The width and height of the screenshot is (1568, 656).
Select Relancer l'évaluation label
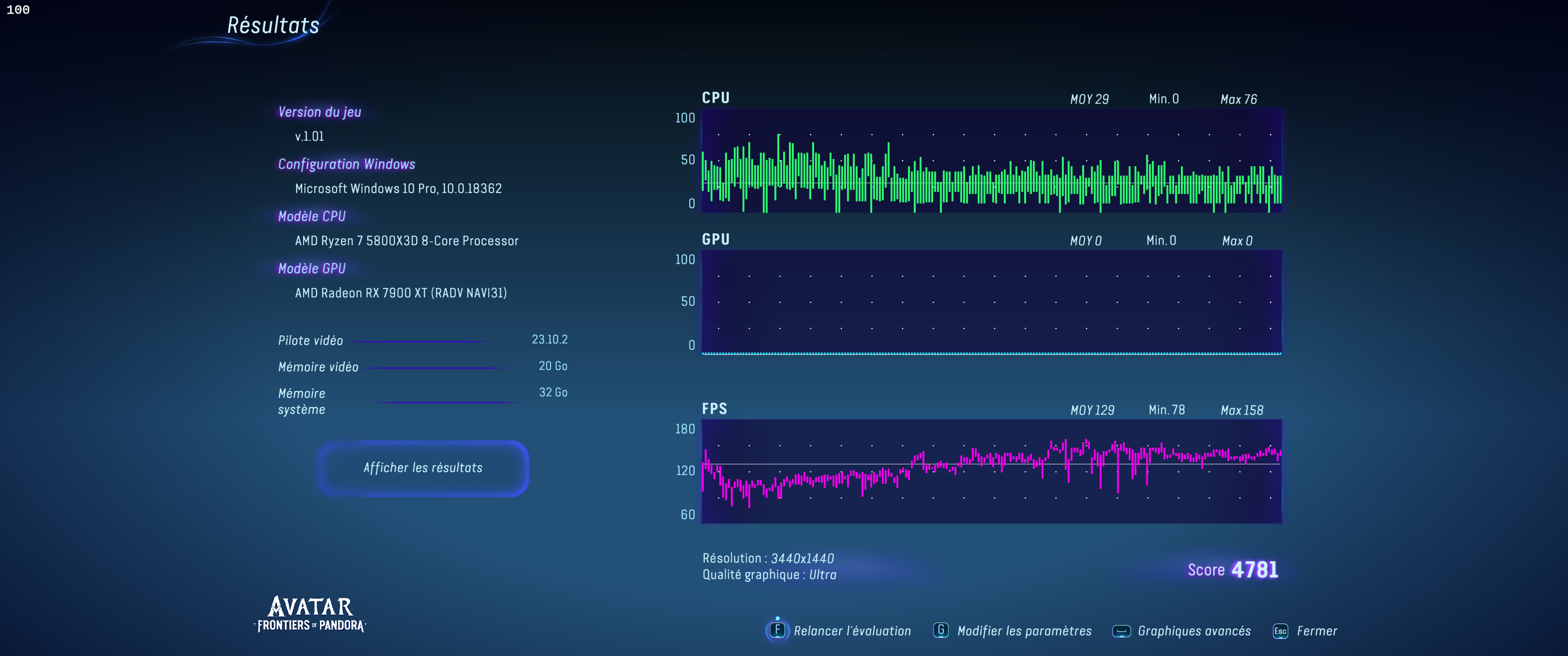click(x=851, y=631)
